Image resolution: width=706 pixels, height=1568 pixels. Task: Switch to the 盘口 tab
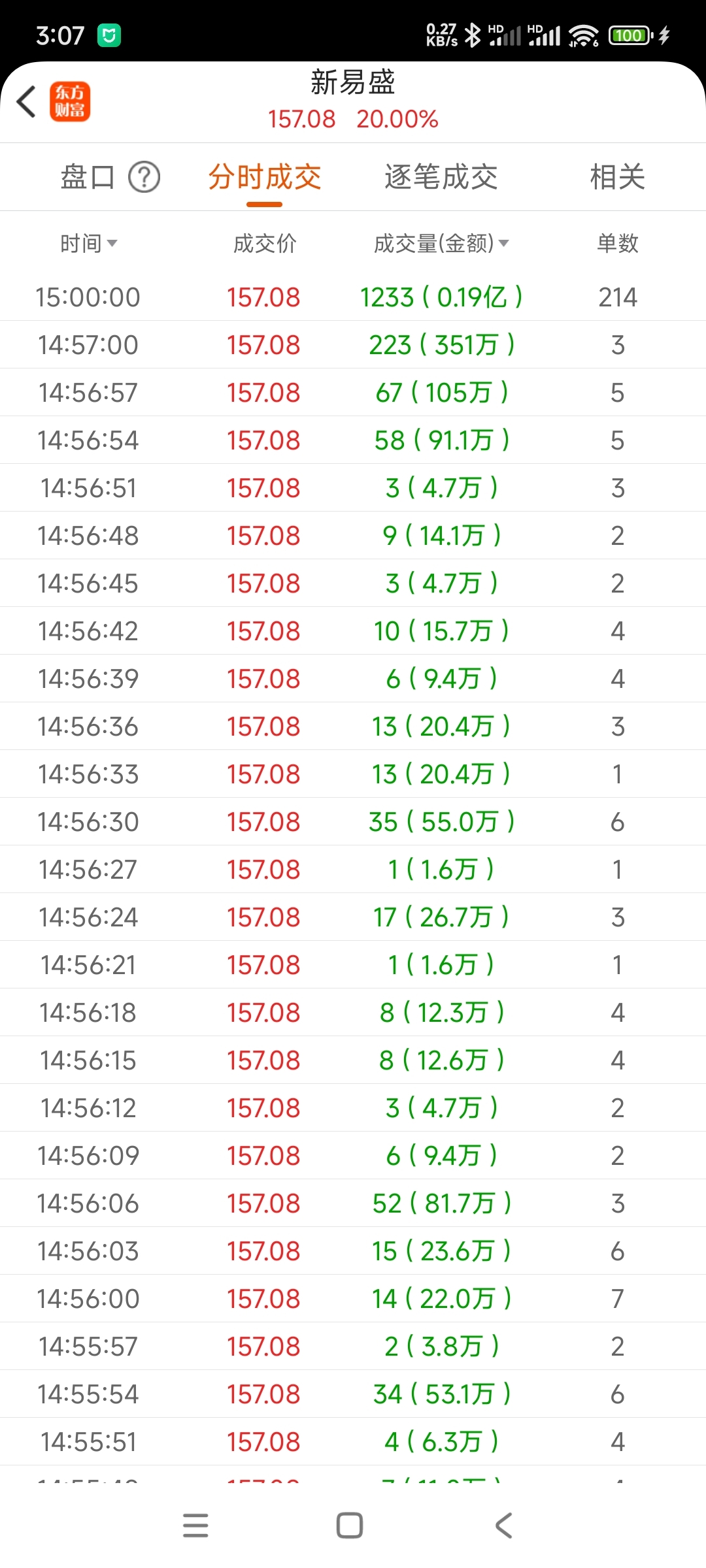coord(88,177)
